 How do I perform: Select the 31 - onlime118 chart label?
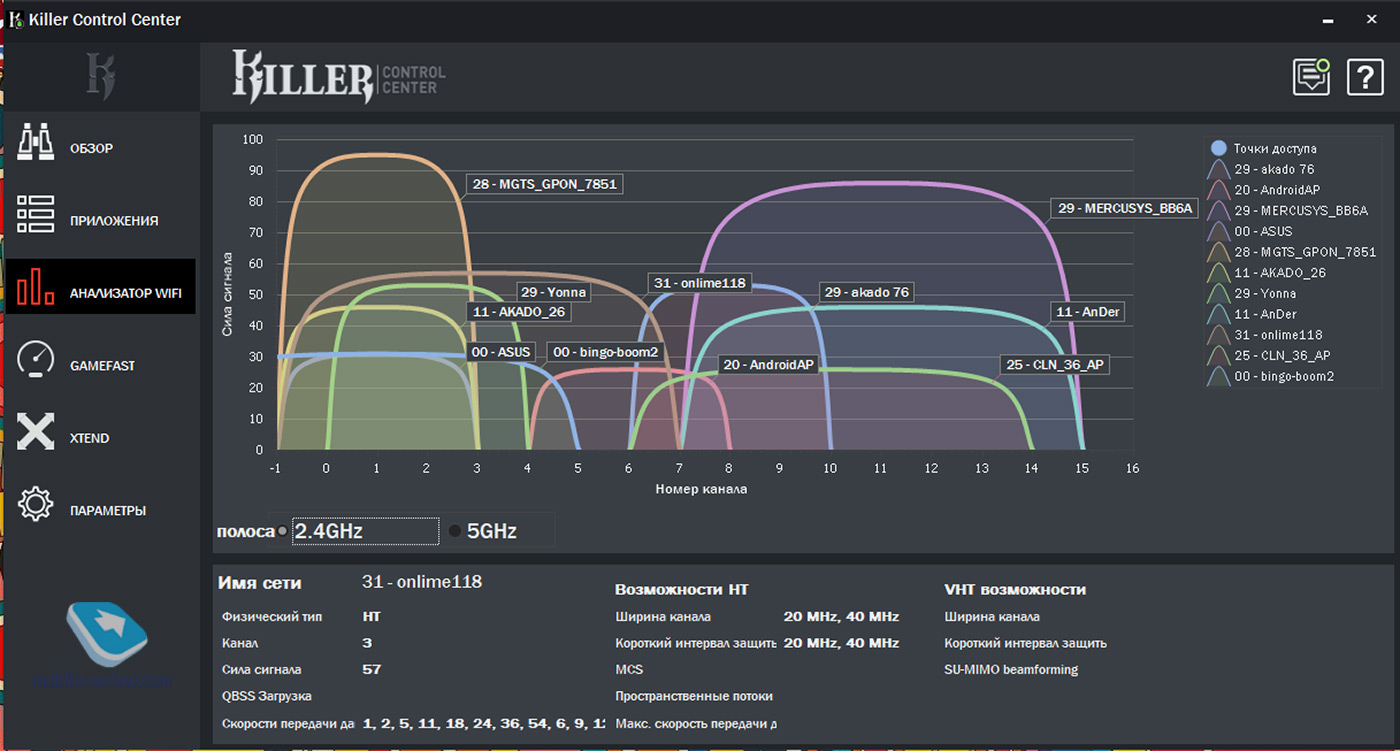[700, 283]
